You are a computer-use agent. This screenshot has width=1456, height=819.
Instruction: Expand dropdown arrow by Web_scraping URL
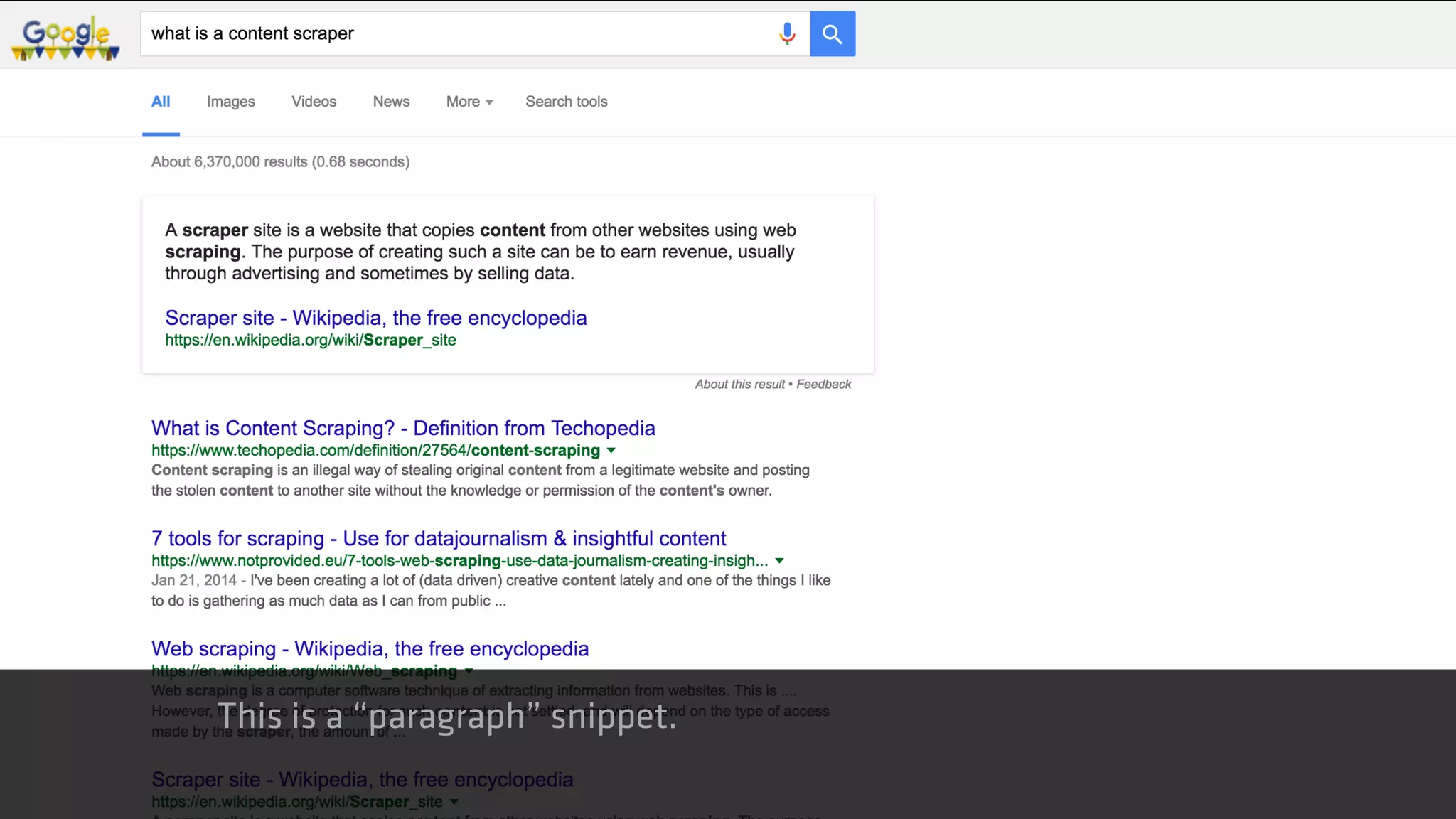469,670
